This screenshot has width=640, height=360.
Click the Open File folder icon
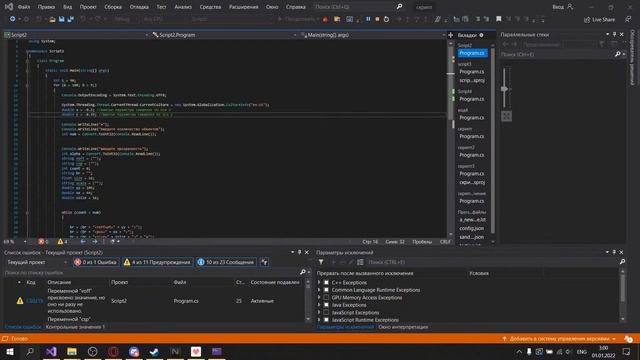click(x=52, y=19)
